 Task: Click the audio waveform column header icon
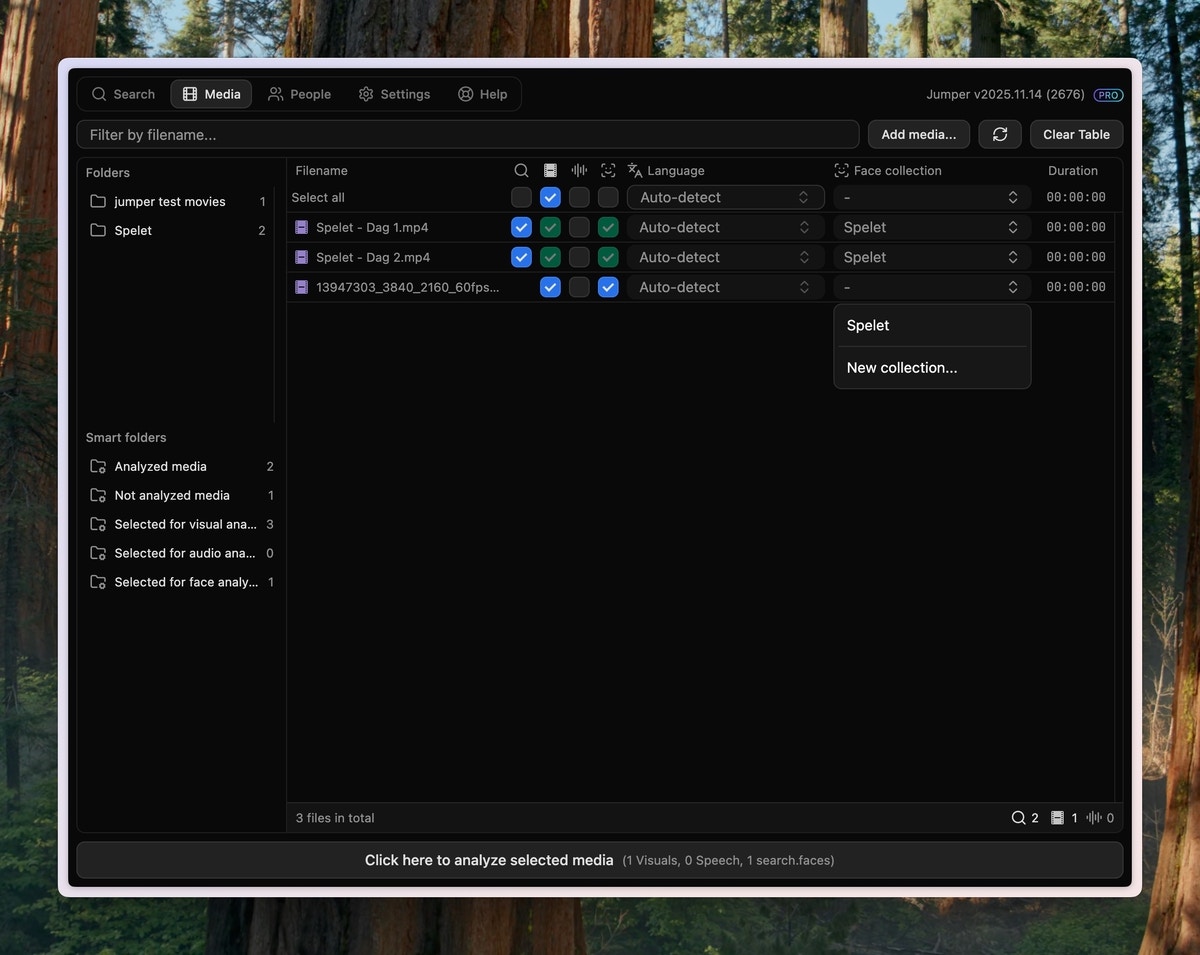click(579, 171)
